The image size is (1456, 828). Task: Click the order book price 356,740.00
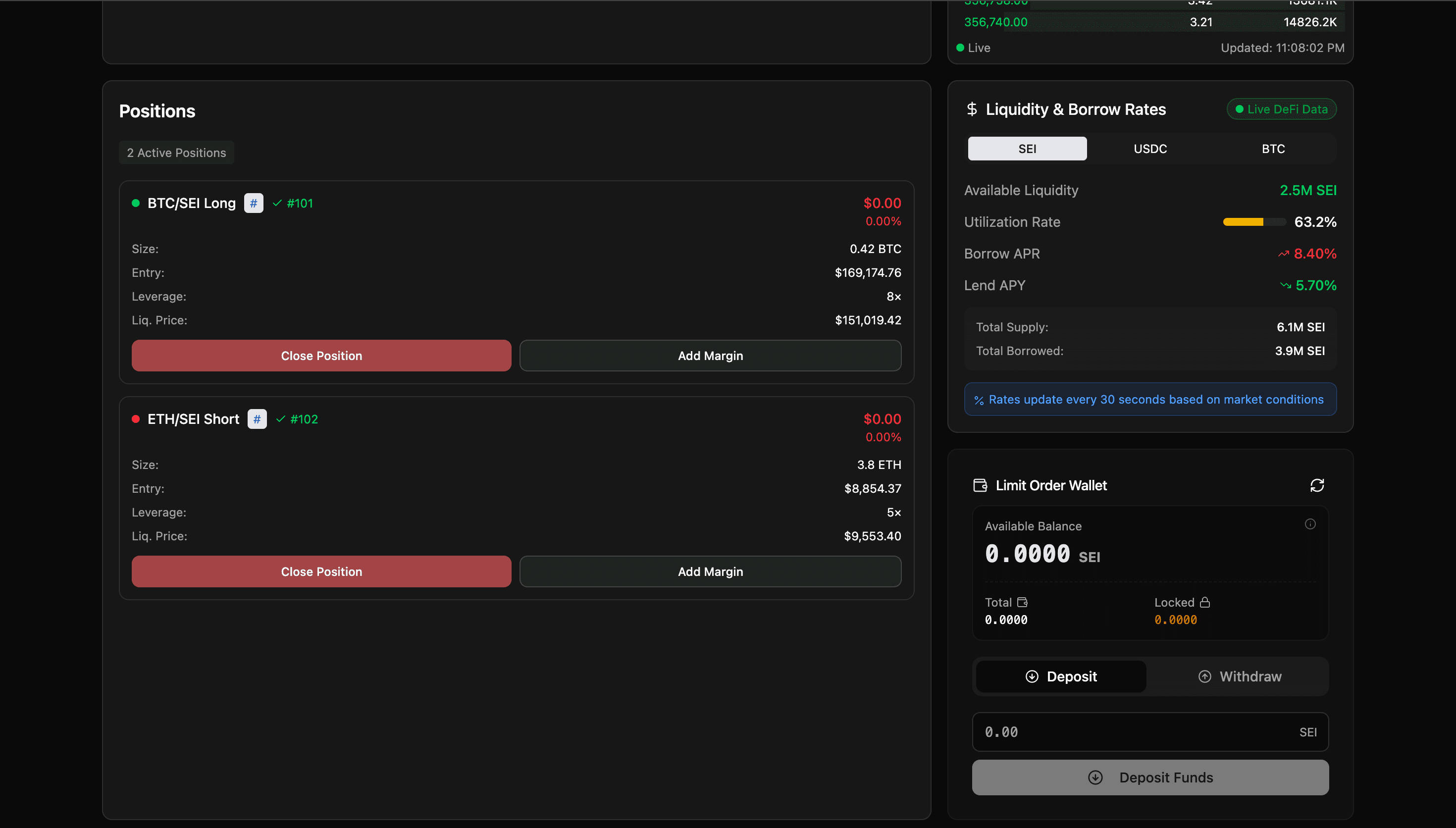click(x=995, y=22)
